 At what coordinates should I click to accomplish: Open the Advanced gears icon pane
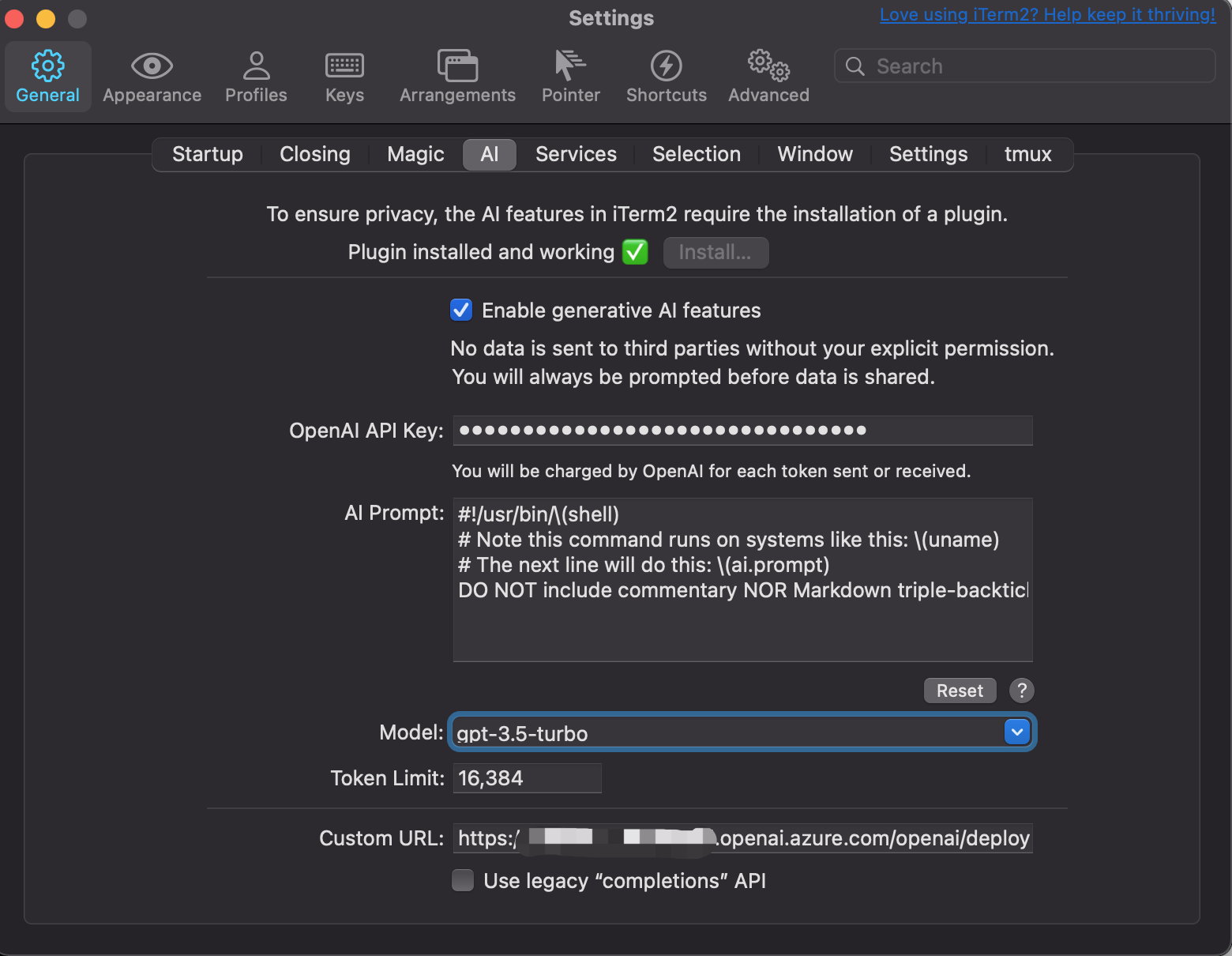[768, 77]
